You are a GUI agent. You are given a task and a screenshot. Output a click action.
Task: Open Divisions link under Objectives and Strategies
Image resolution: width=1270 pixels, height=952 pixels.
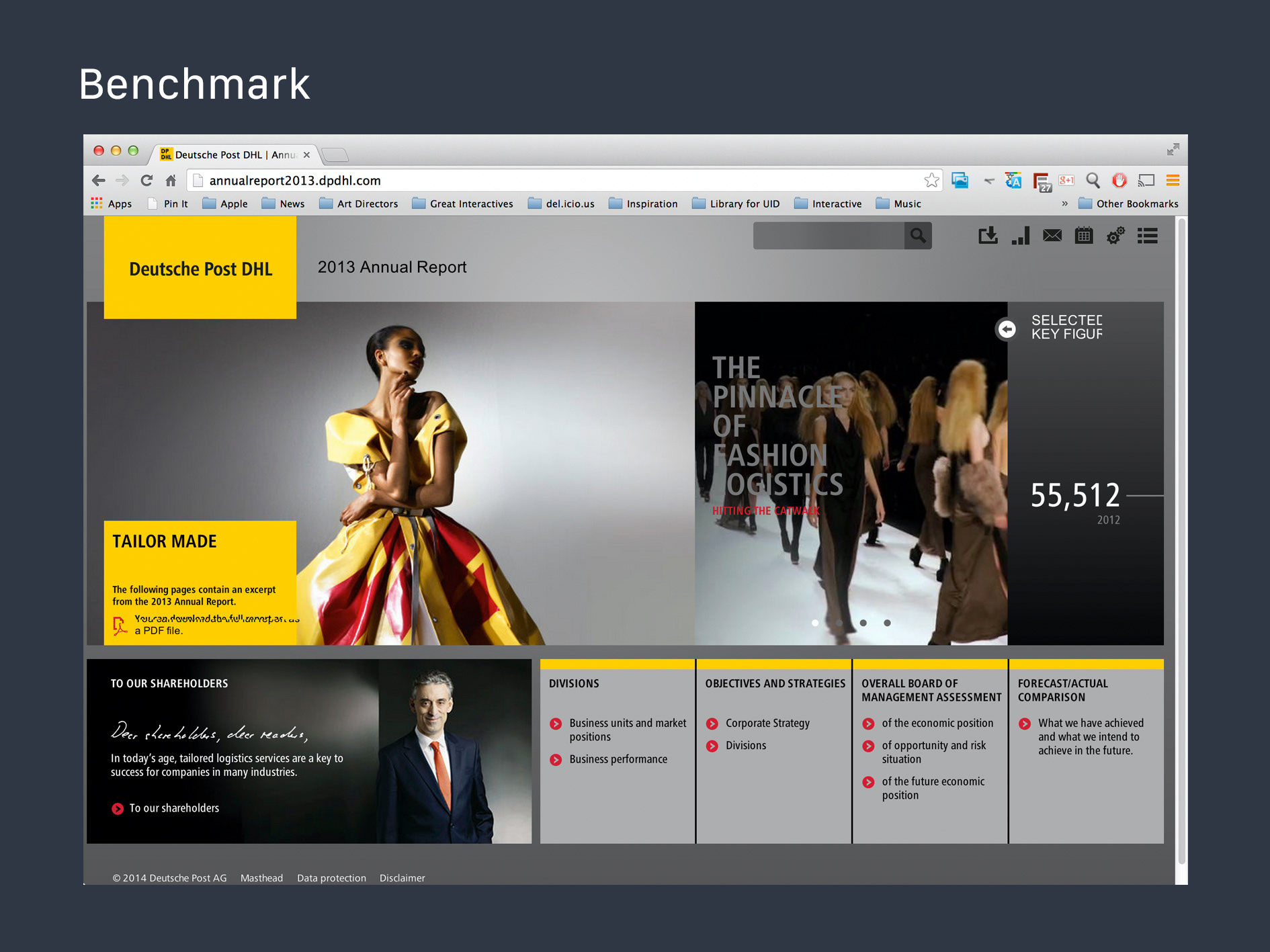tap(736, 746)
